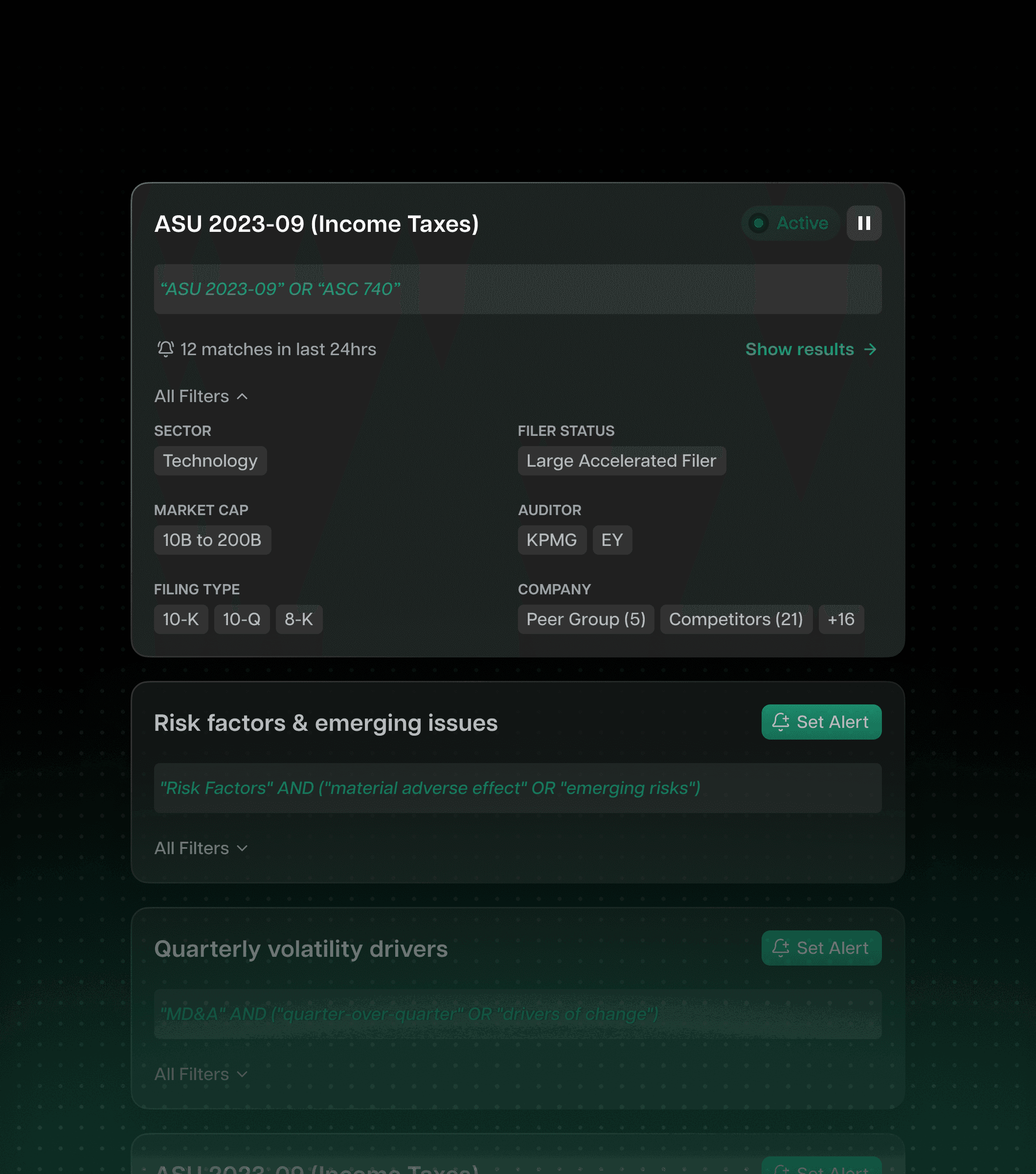Open Show results for ASU 2023-09
Image resolution: width=1036 pixels, height=1174 pixels.
tap(799, 349)
